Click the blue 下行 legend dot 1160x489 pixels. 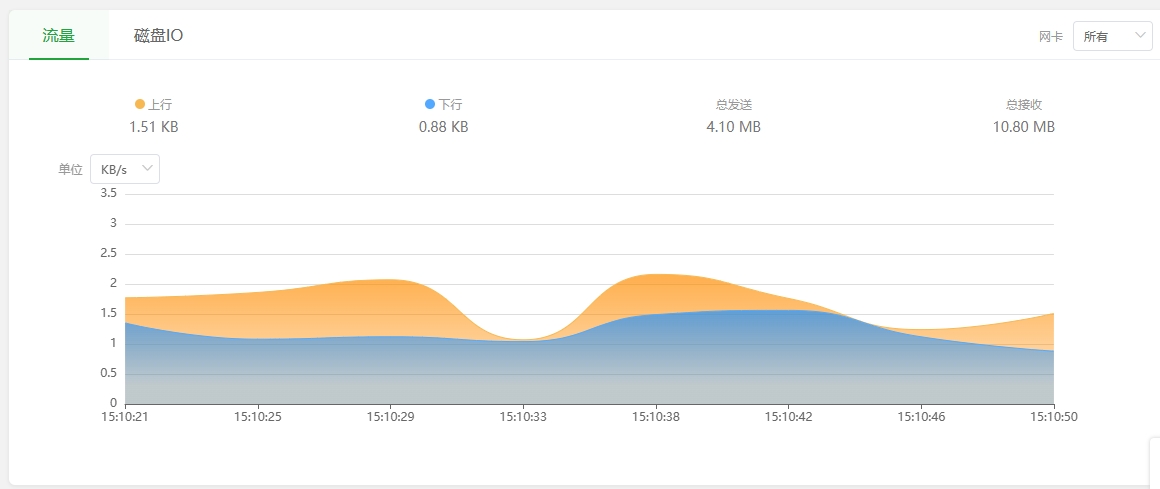click(430, 104)
